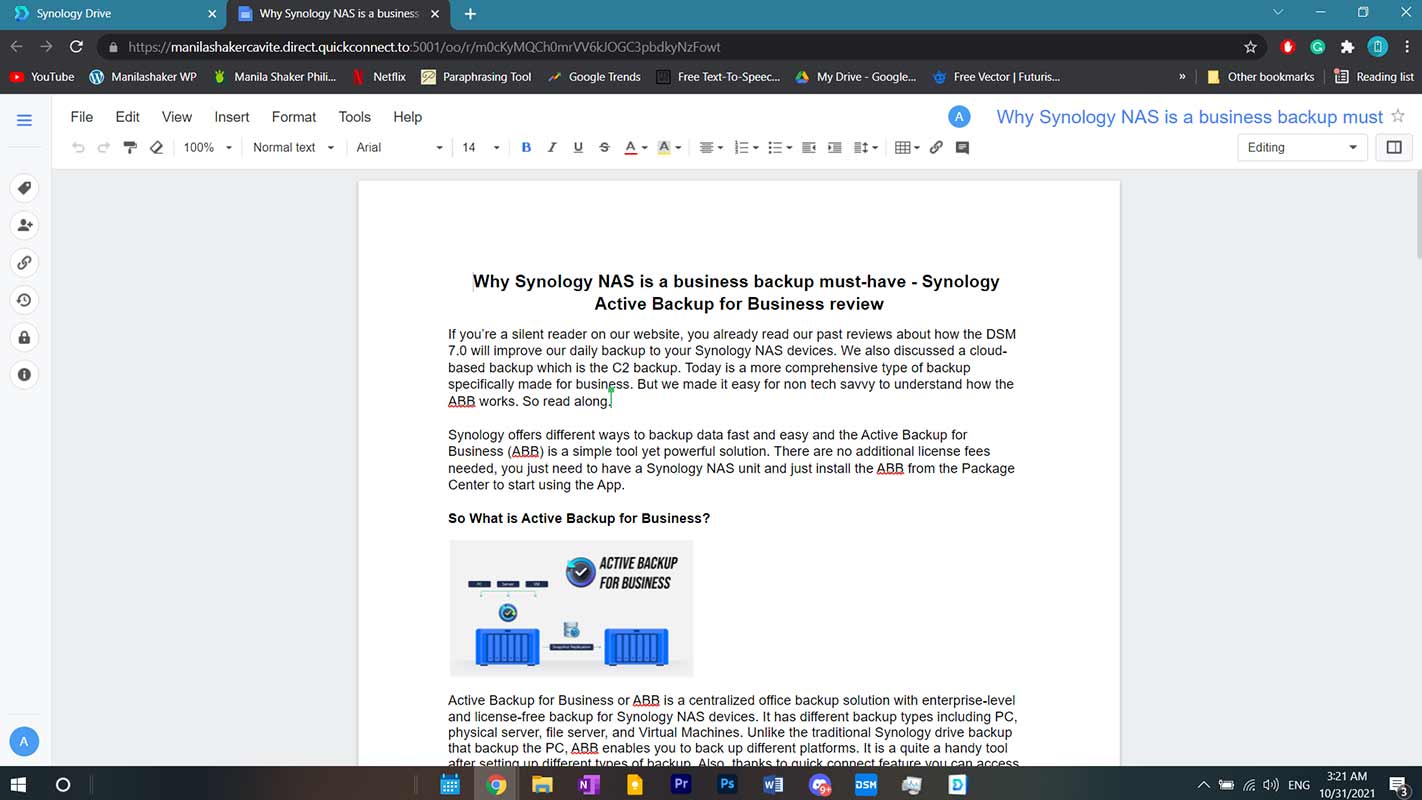Open the Format menu
The width and height of the screenshot is (1422, 800).
click(294, 117)
